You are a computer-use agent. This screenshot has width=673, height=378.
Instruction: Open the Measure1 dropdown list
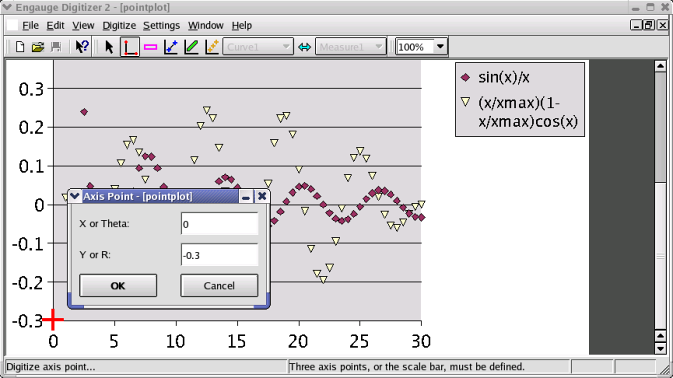tap(351, 47)
